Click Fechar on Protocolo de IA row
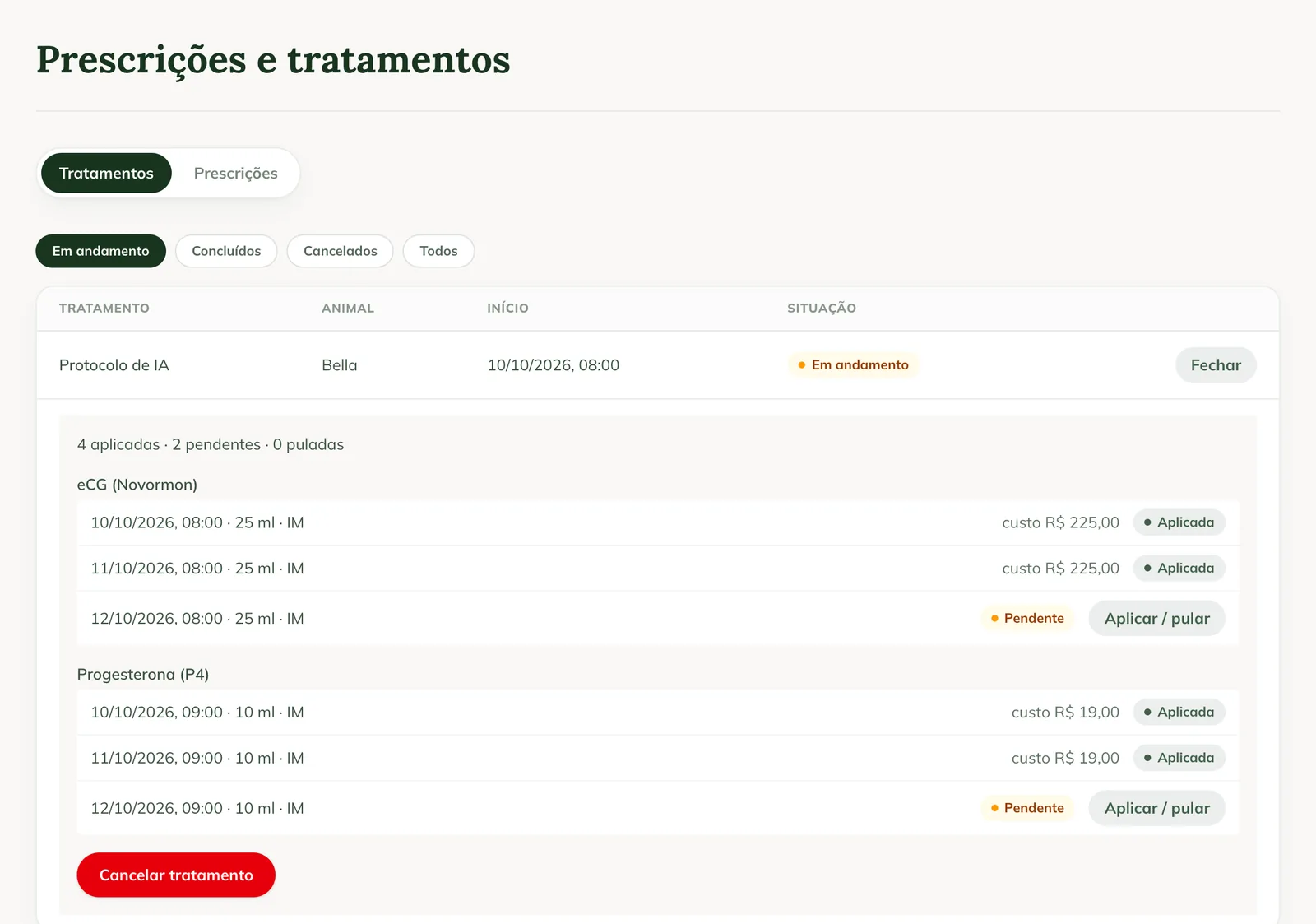 [1216, 365]
